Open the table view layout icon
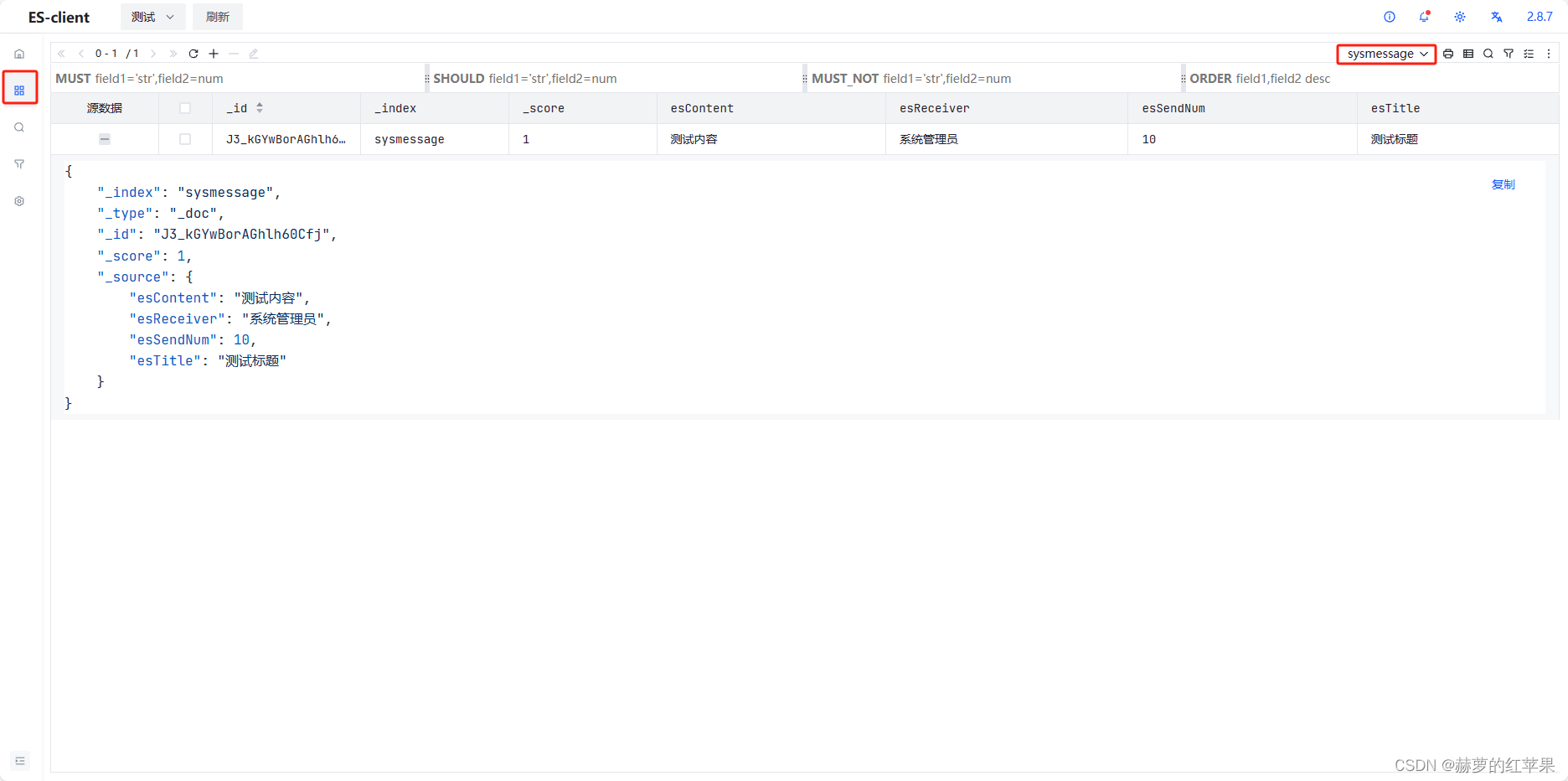This screenshot has height=781, width=1568. (x=1468, y=54)
